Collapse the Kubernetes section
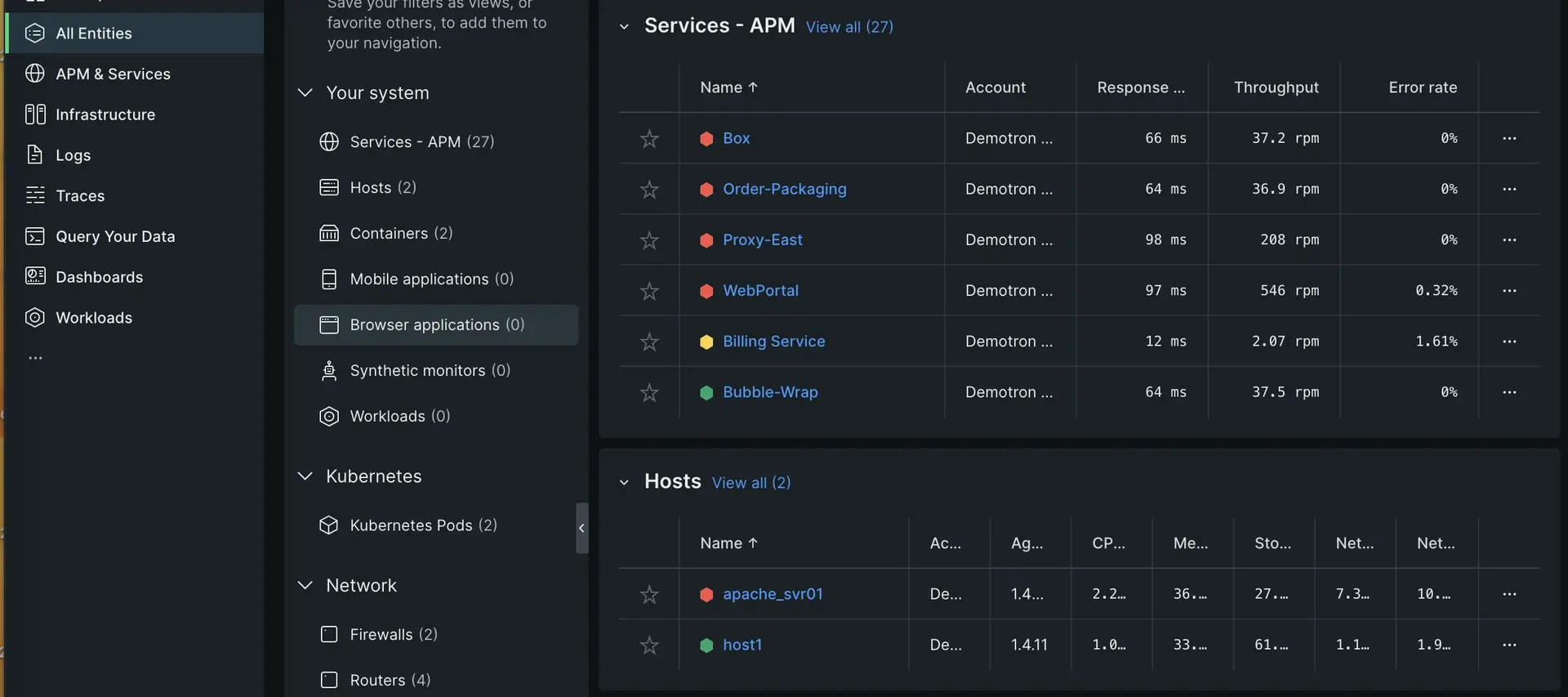The image size is (1568, 697). 305,476
